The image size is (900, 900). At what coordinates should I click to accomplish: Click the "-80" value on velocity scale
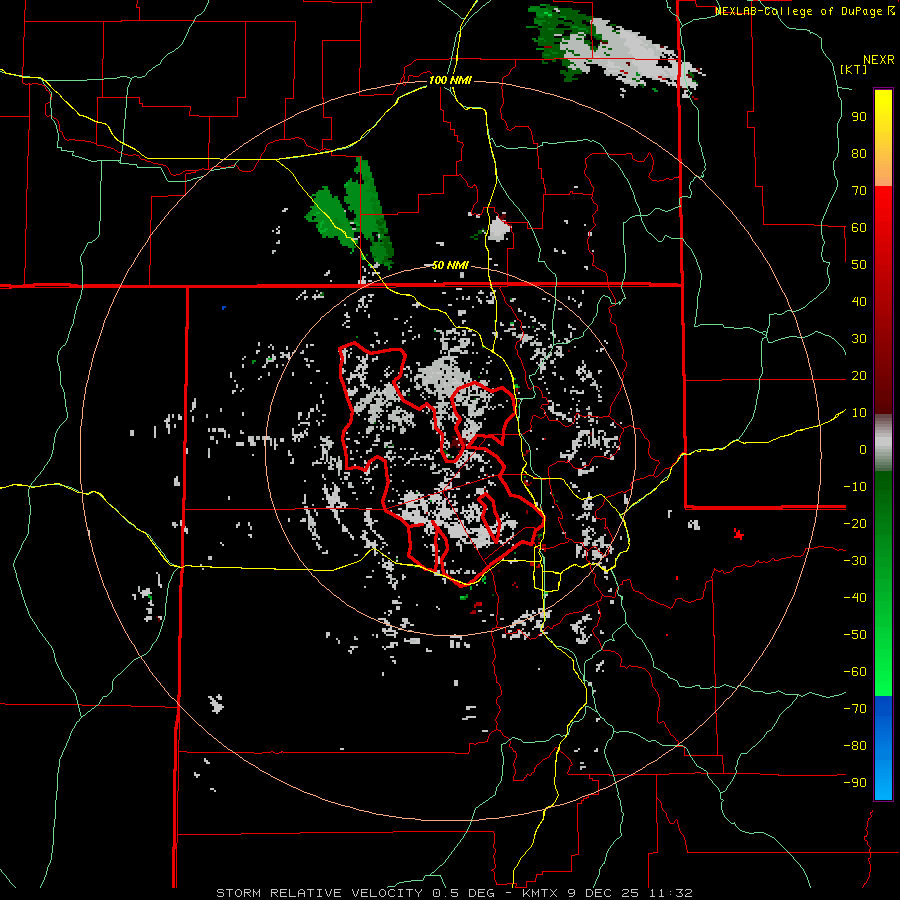(x=855, y=746)
